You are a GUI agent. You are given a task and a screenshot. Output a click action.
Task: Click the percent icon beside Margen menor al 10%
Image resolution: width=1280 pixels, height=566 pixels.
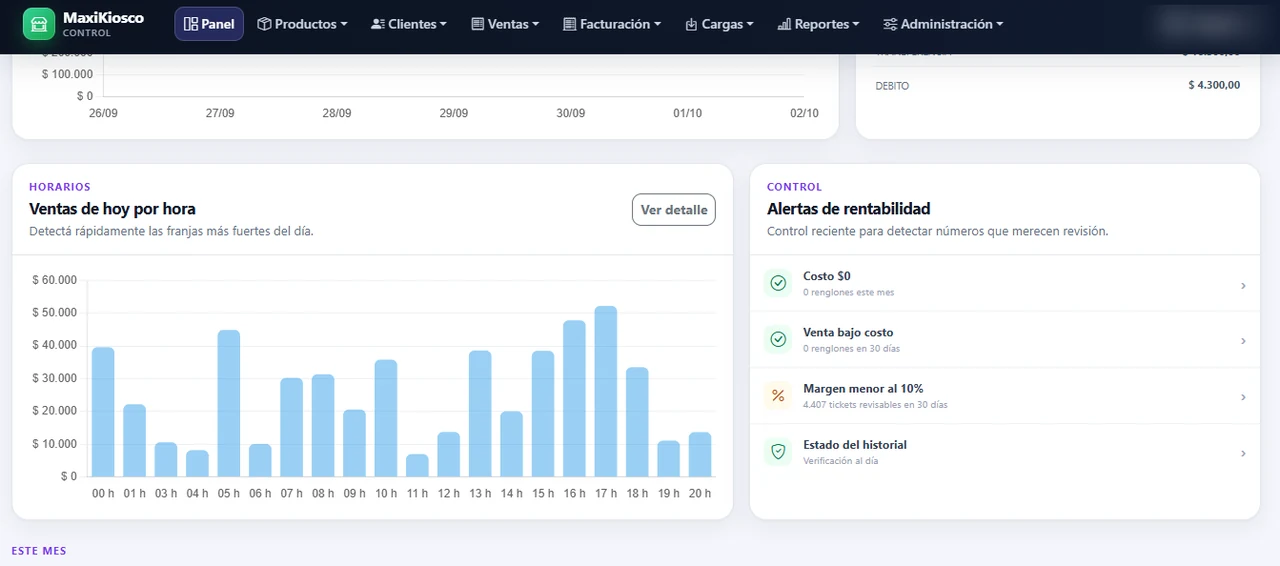(x=778, y=396)
